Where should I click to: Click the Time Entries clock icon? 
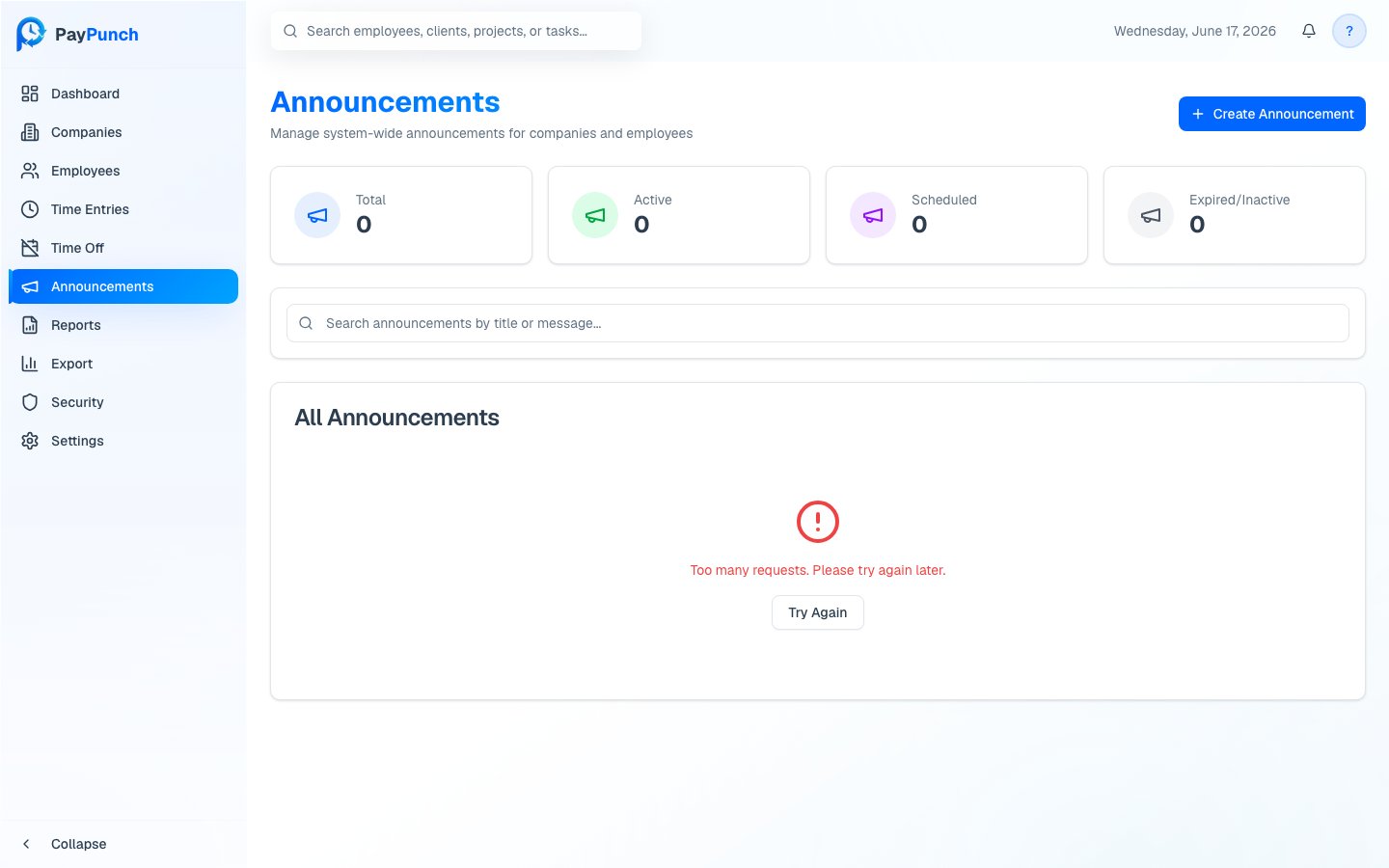click(x=30, y=209)
